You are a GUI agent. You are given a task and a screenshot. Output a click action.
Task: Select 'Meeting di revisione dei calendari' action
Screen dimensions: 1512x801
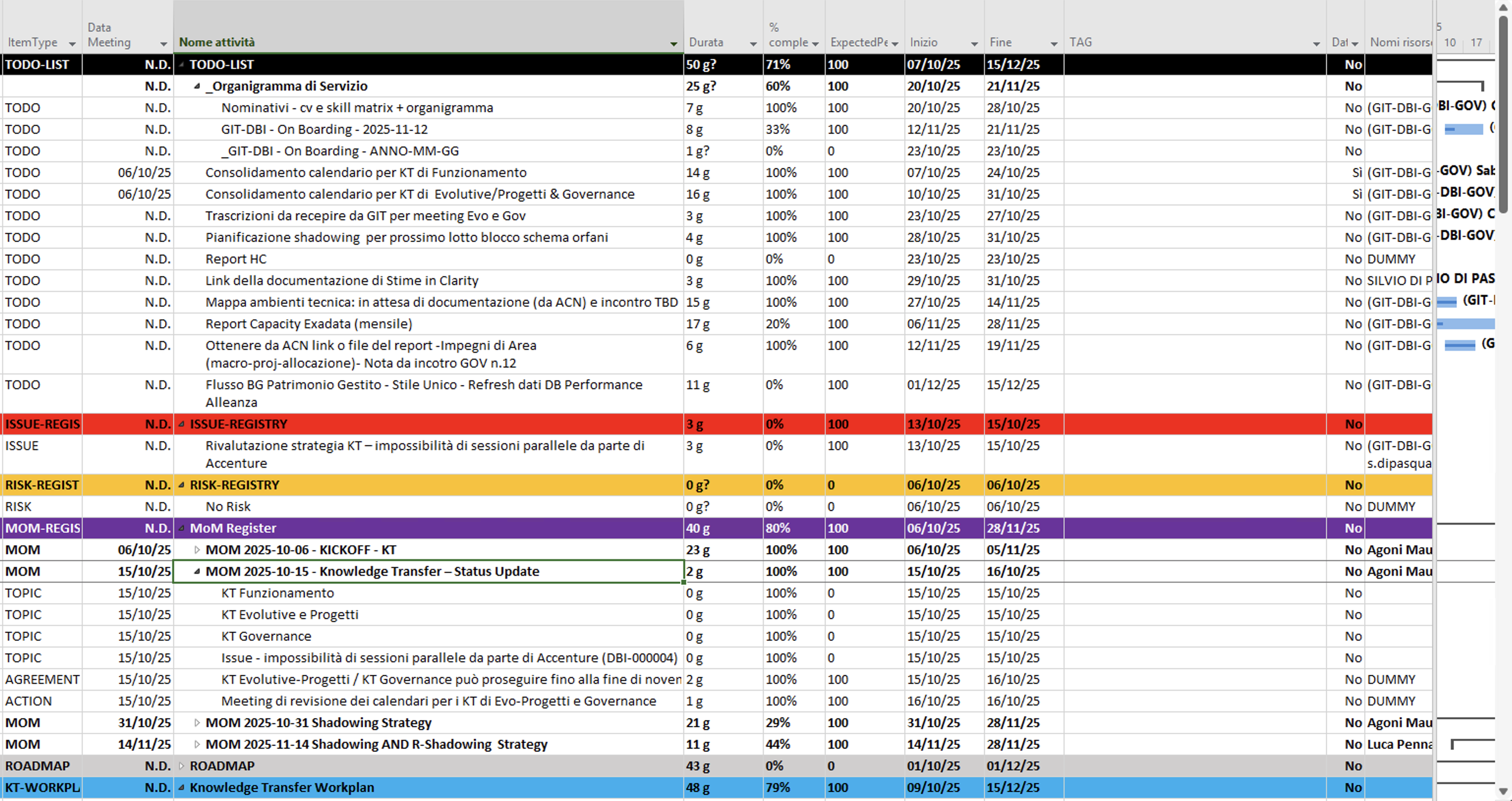pos(438,701)
